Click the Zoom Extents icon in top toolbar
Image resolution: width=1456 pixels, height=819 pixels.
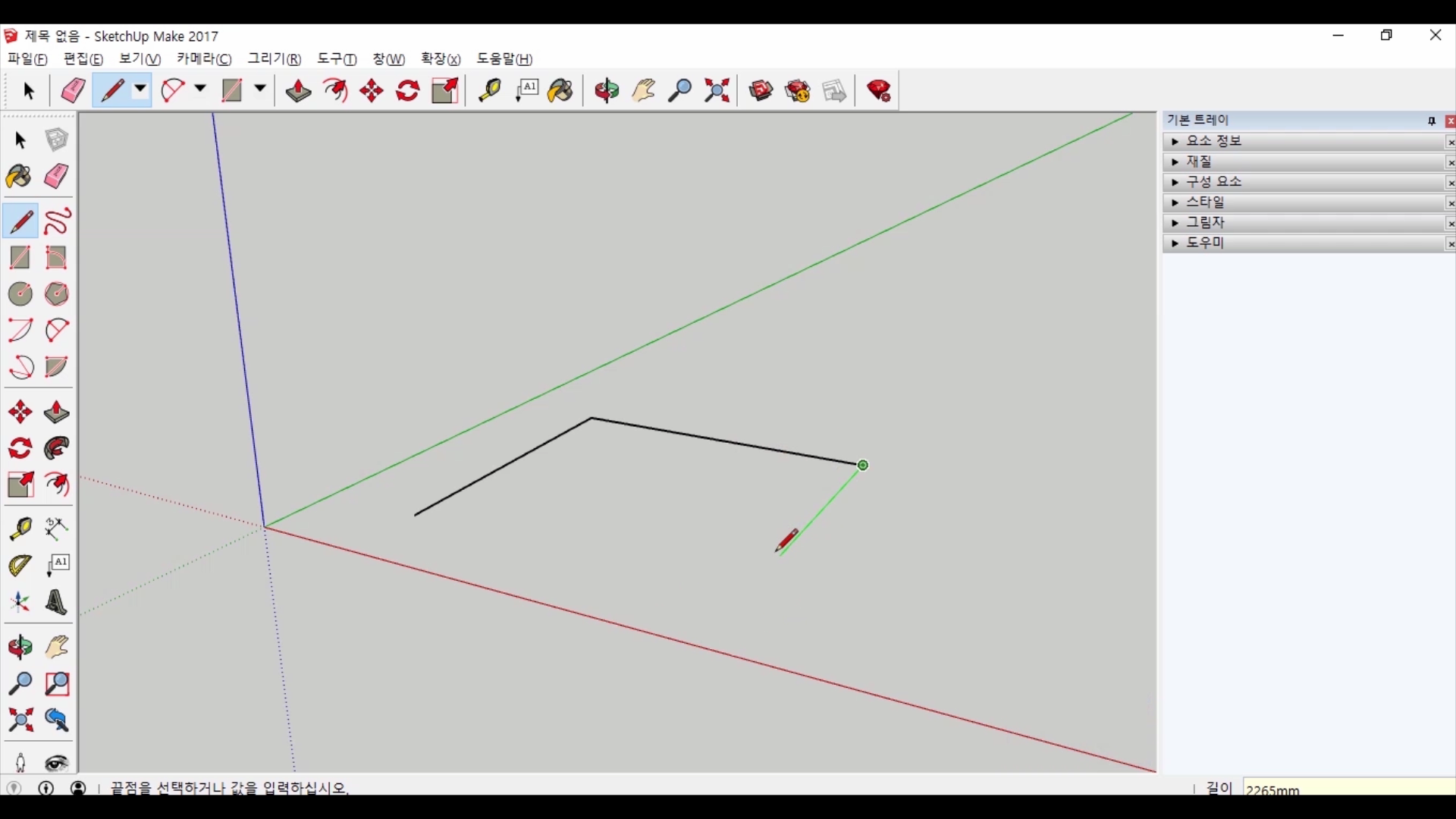coord(717,91)
